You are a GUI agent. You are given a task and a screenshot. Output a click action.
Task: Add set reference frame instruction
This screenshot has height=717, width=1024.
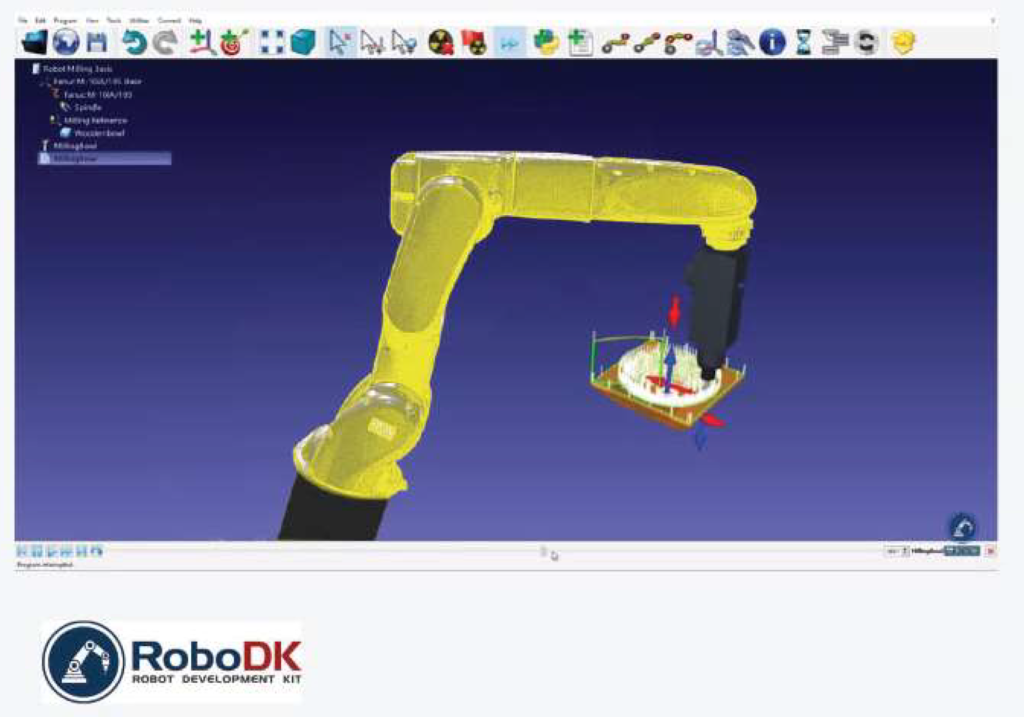point(709,44)
